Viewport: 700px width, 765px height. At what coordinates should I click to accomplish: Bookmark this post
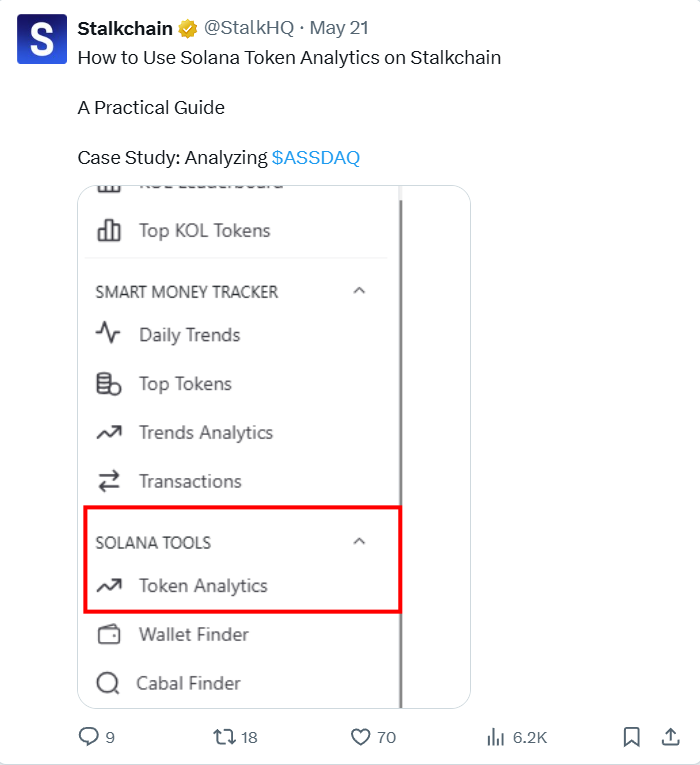tap(632, 737)
